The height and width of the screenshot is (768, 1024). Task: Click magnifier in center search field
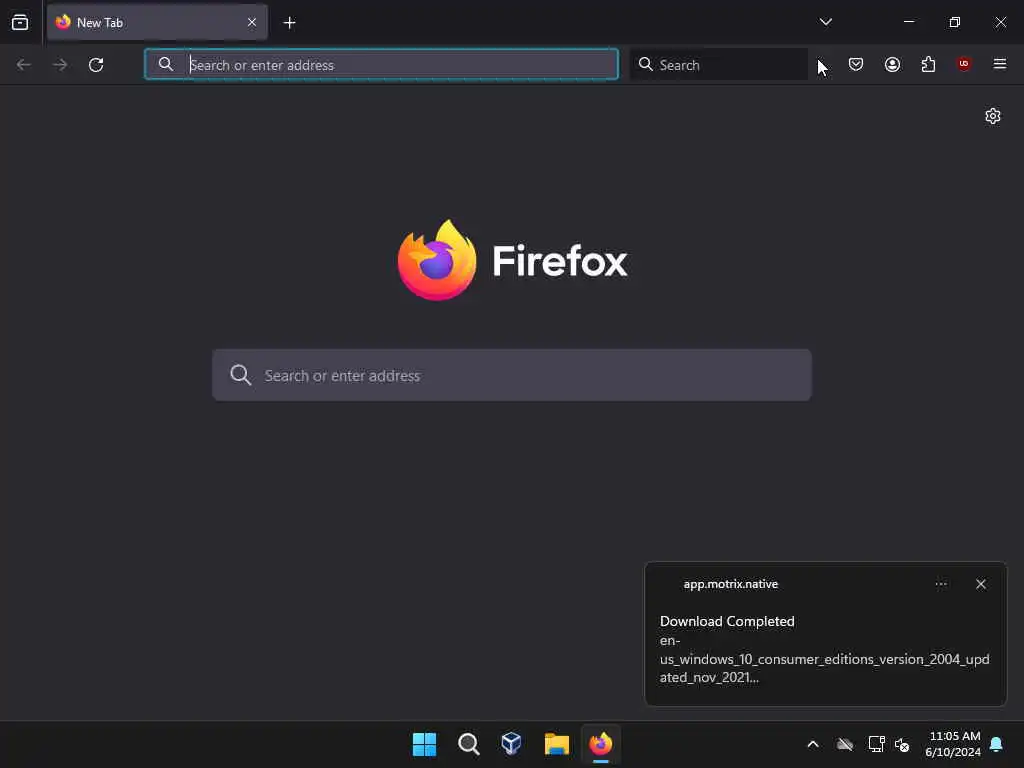coord(240,375)
